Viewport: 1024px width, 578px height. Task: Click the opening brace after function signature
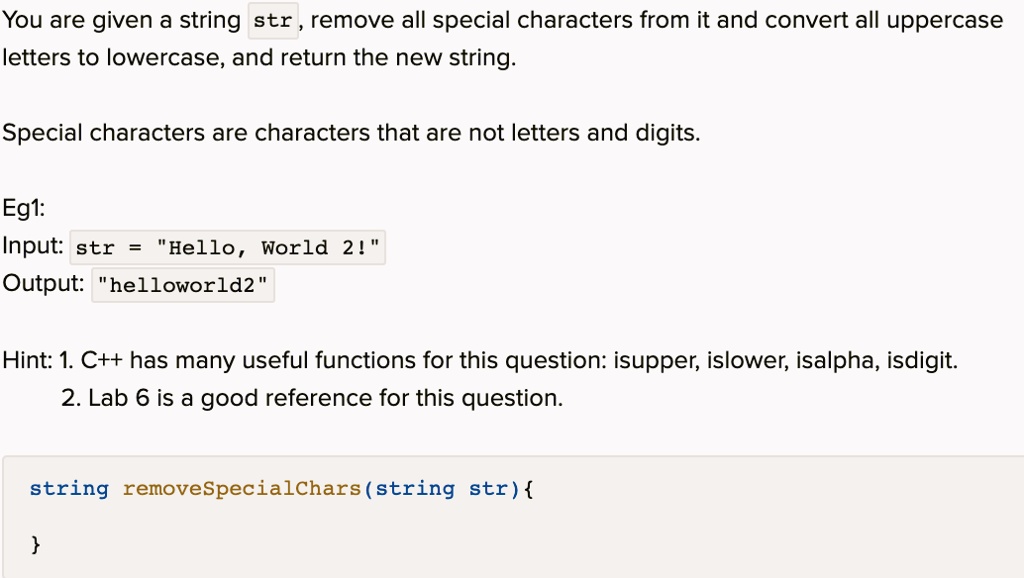pos(528,489)
